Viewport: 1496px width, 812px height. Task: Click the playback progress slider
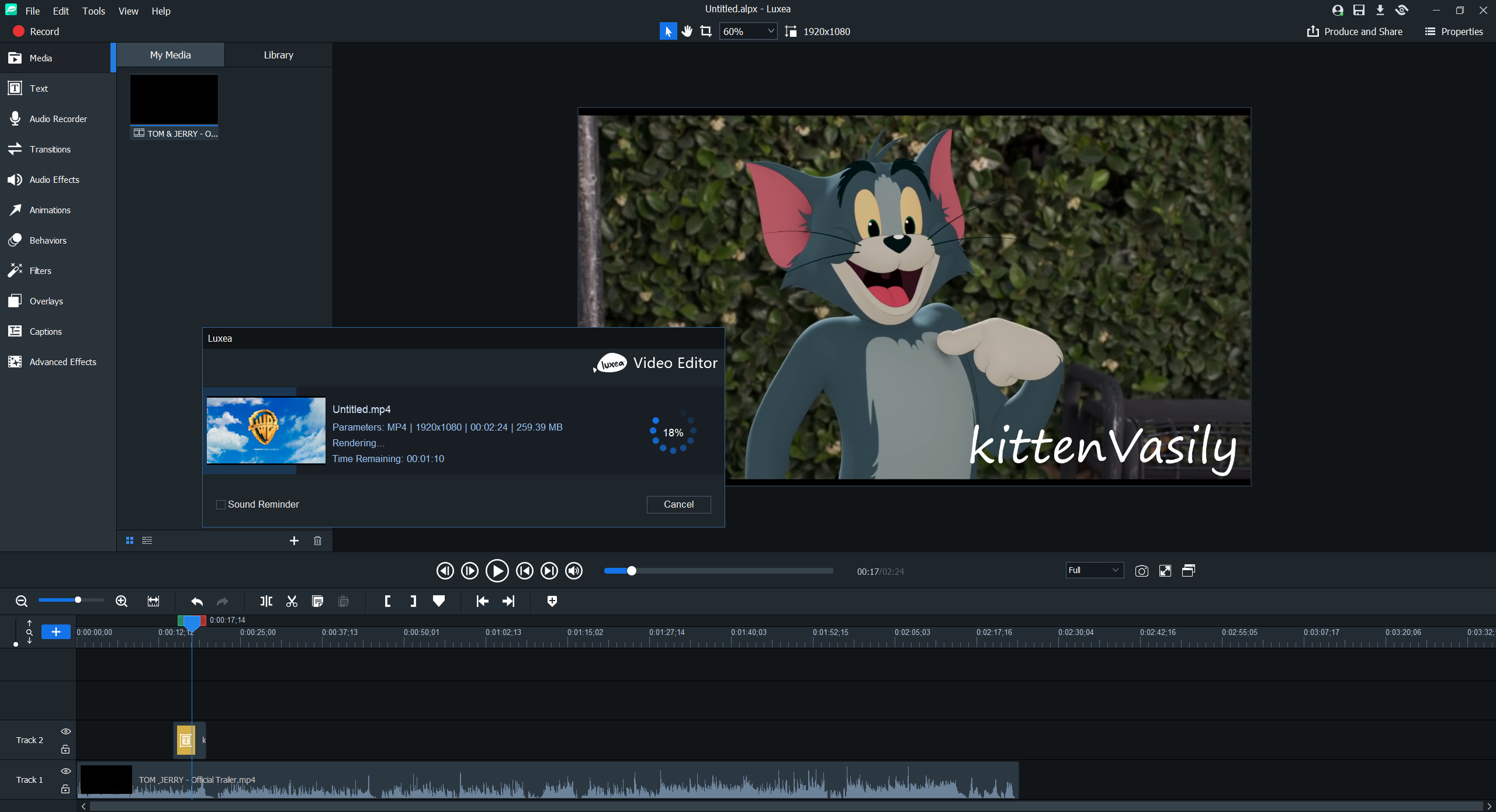click(719, 571)
